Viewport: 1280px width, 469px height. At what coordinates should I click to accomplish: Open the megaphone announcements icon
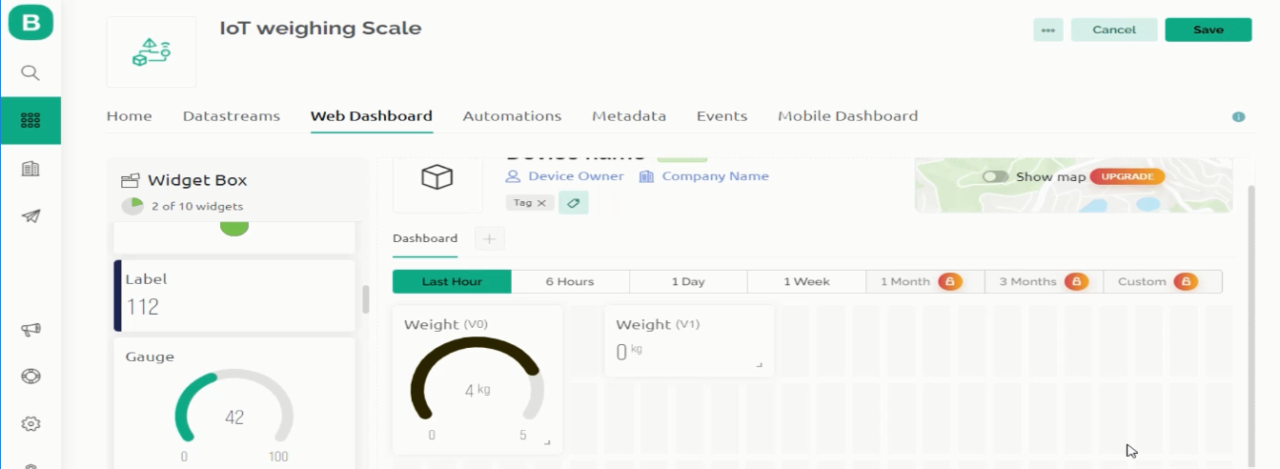[30, 330]
